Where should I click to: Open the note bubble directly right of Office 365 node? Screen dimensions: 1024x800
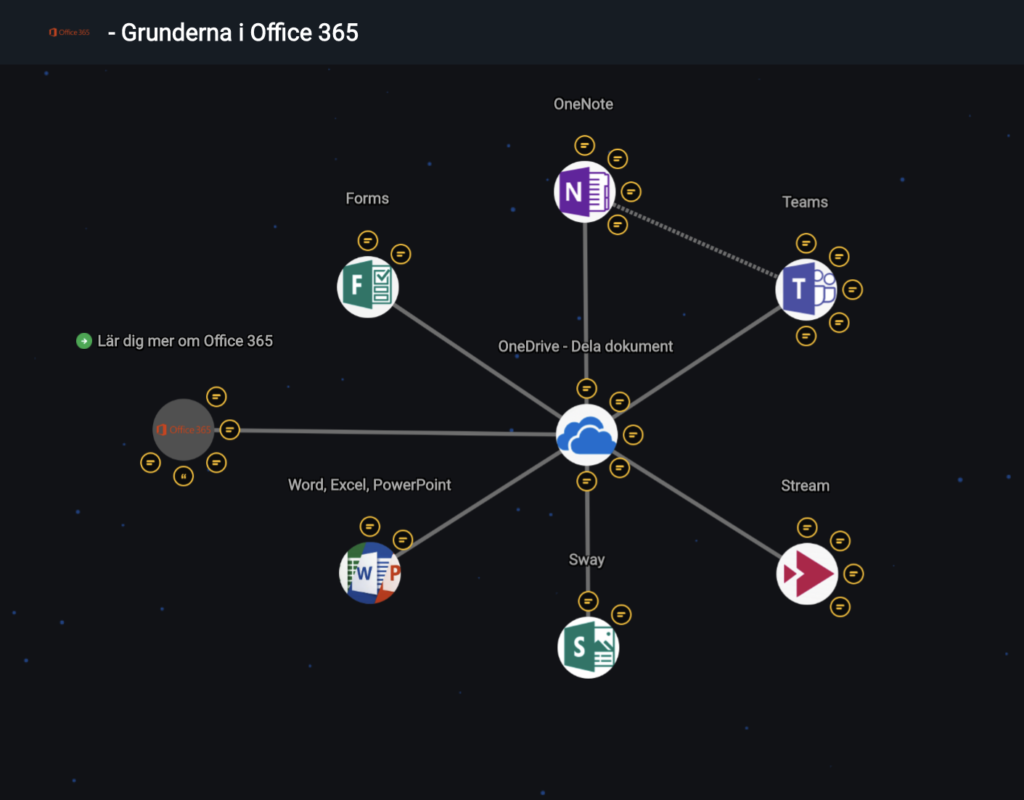click(x=230, y=430)
